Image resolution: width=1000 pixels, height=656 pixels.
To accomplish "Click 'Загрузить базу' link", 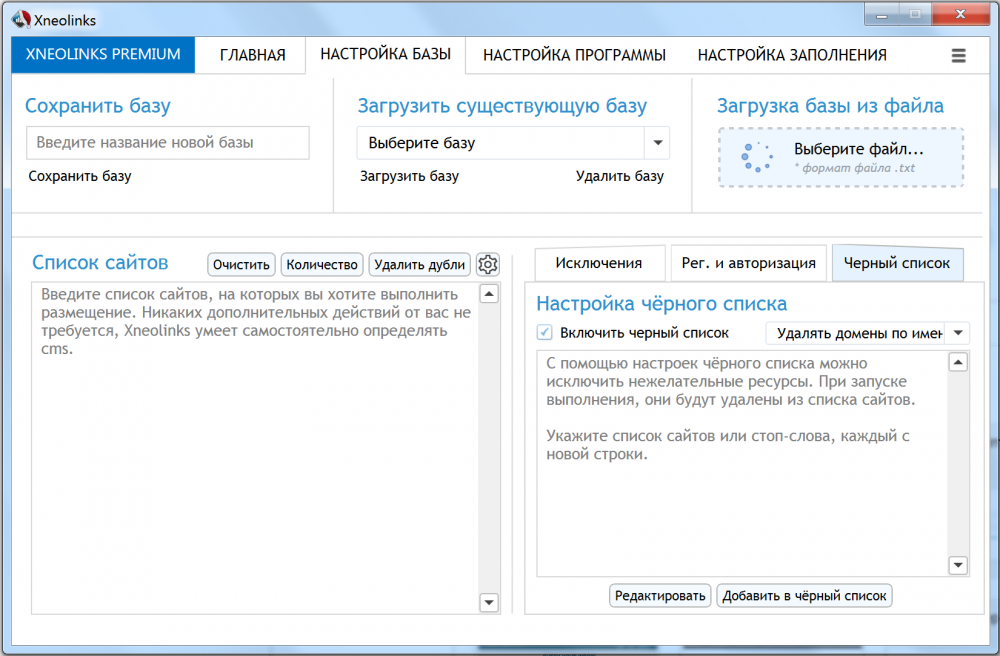I will point(409,177).
